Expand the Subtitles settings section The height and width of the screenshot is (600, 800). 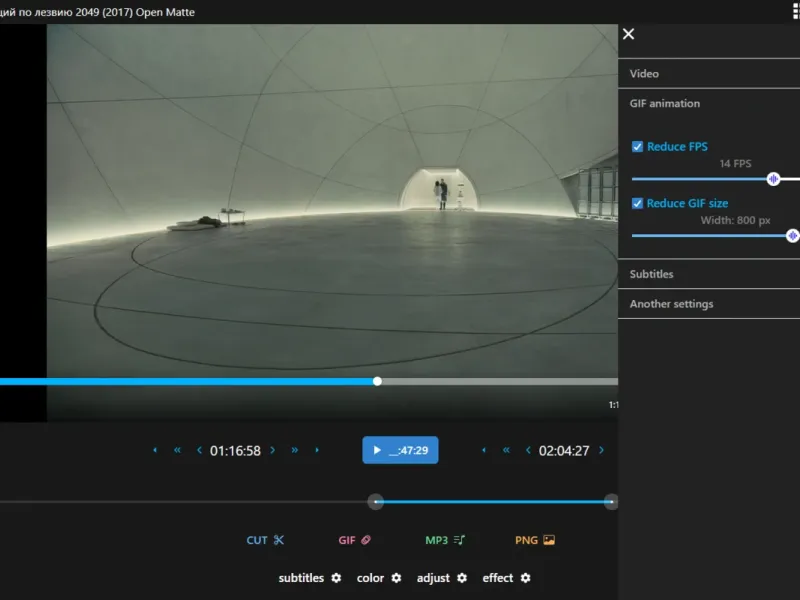[709, 274]
